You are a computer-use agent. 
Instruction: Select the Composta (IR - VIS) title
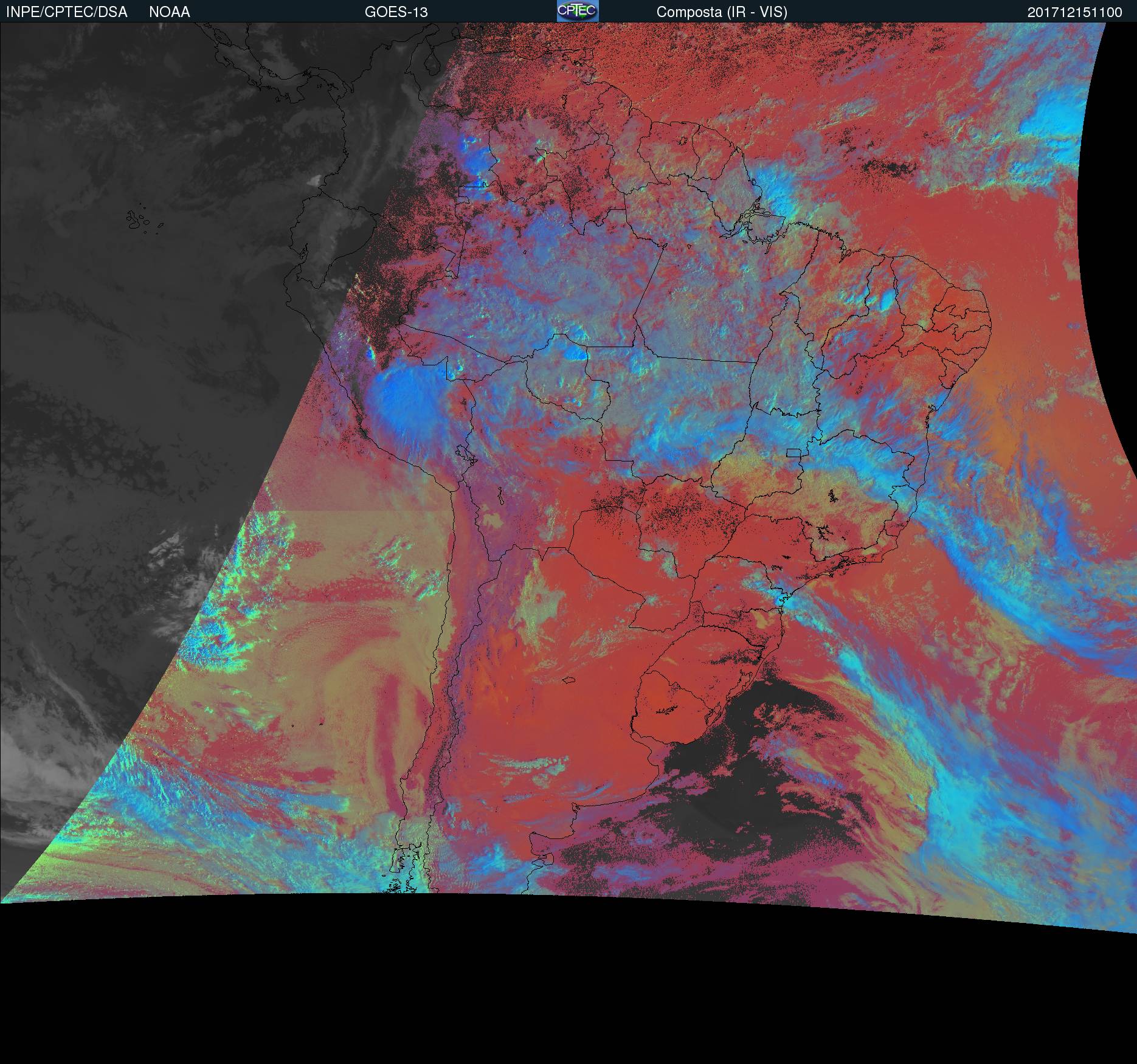722,12
